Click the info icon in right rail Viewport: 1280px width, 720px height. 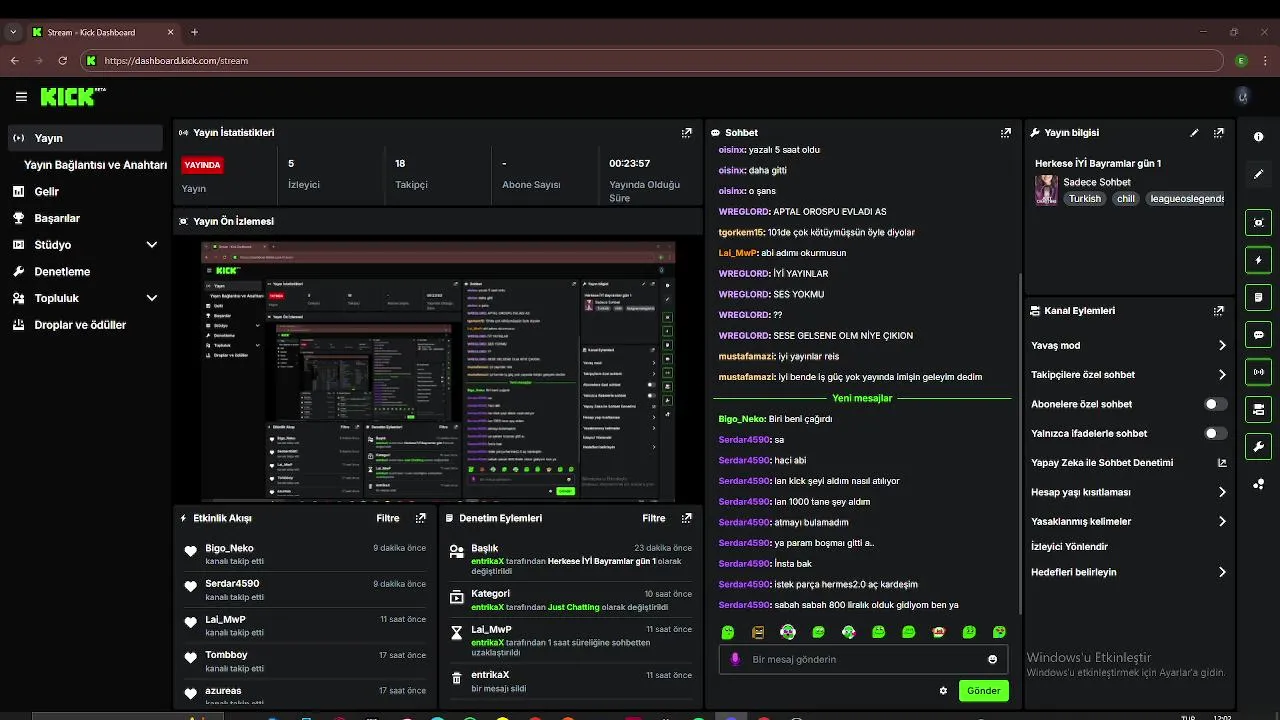(x=1258, y=137)
